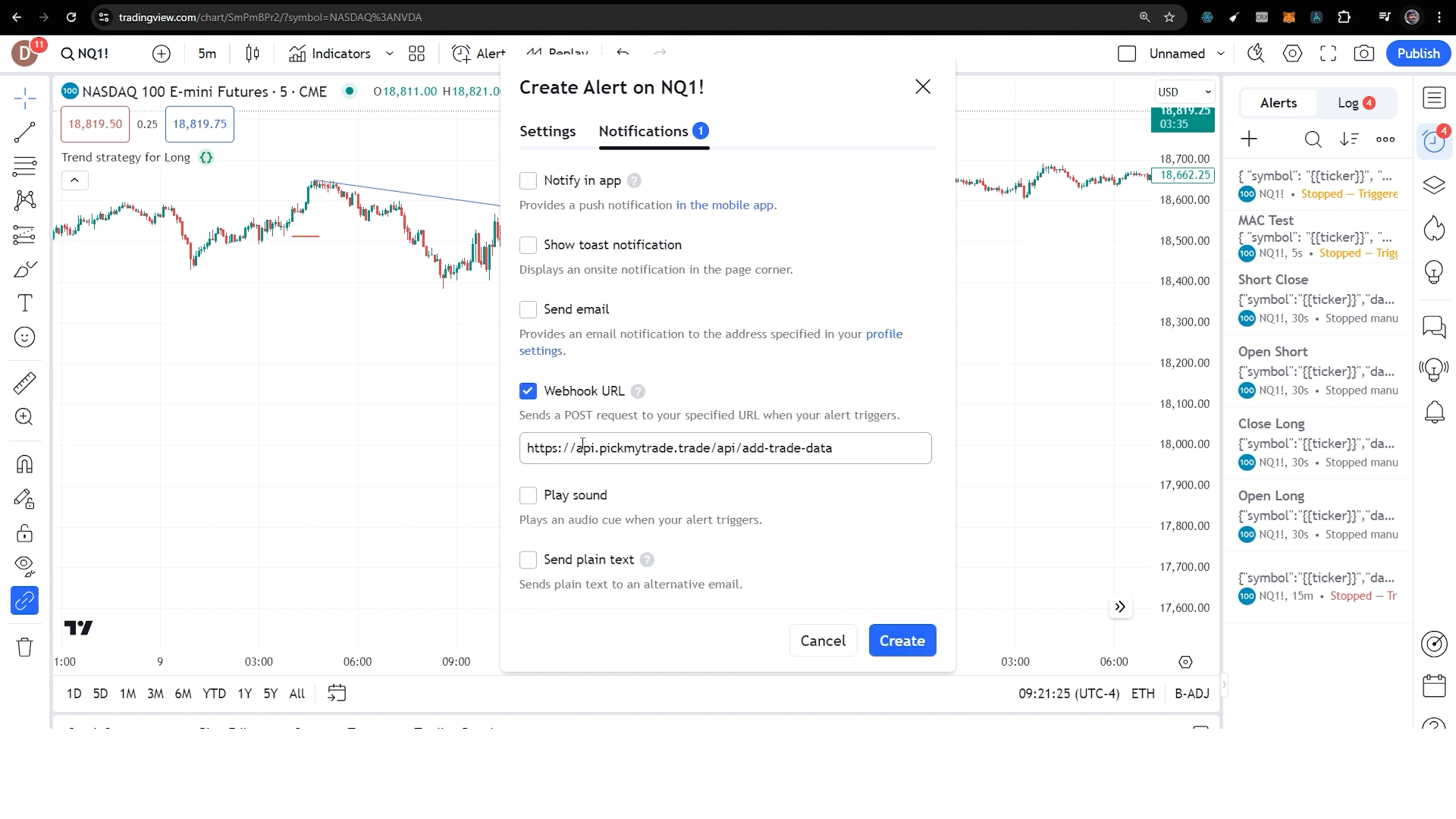Select the YTD time range
1456x819 pixels.
pyautogui.click(x=214, y=693)
